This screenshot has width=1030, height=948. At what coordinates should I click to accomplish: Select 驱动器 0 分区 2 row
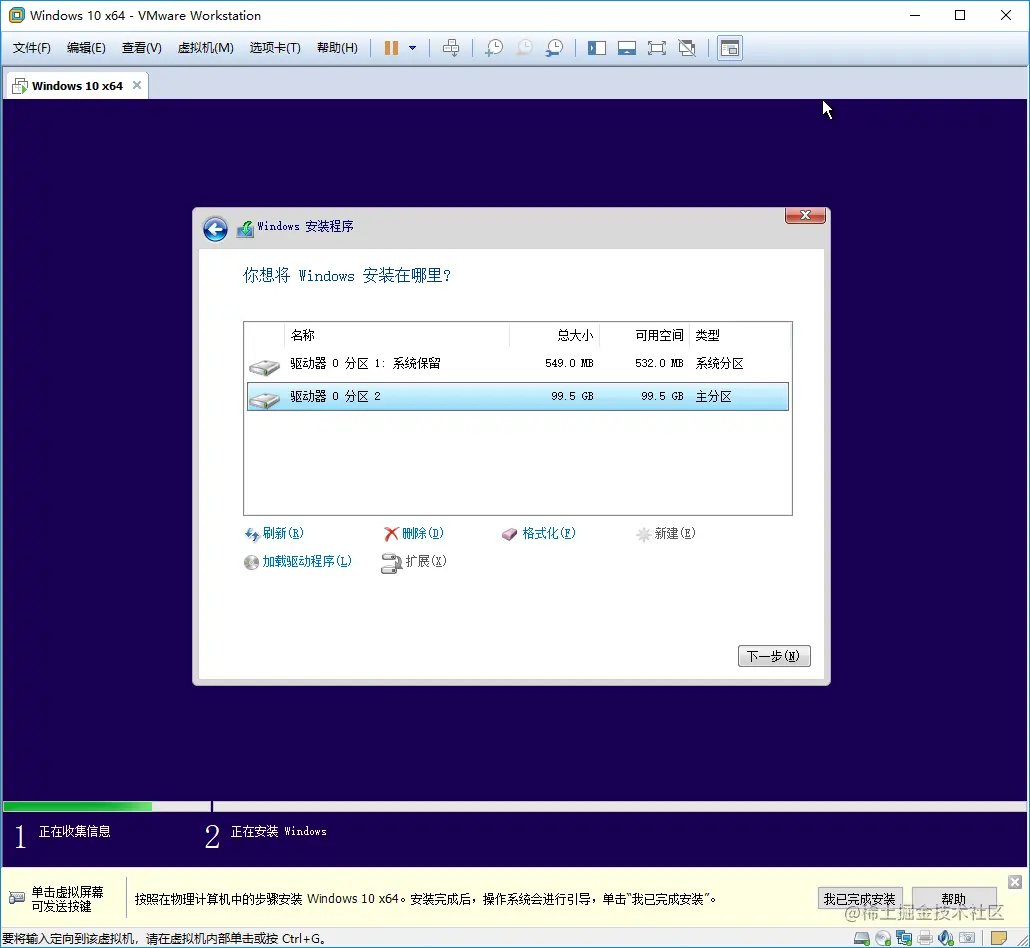coord(518,397)
